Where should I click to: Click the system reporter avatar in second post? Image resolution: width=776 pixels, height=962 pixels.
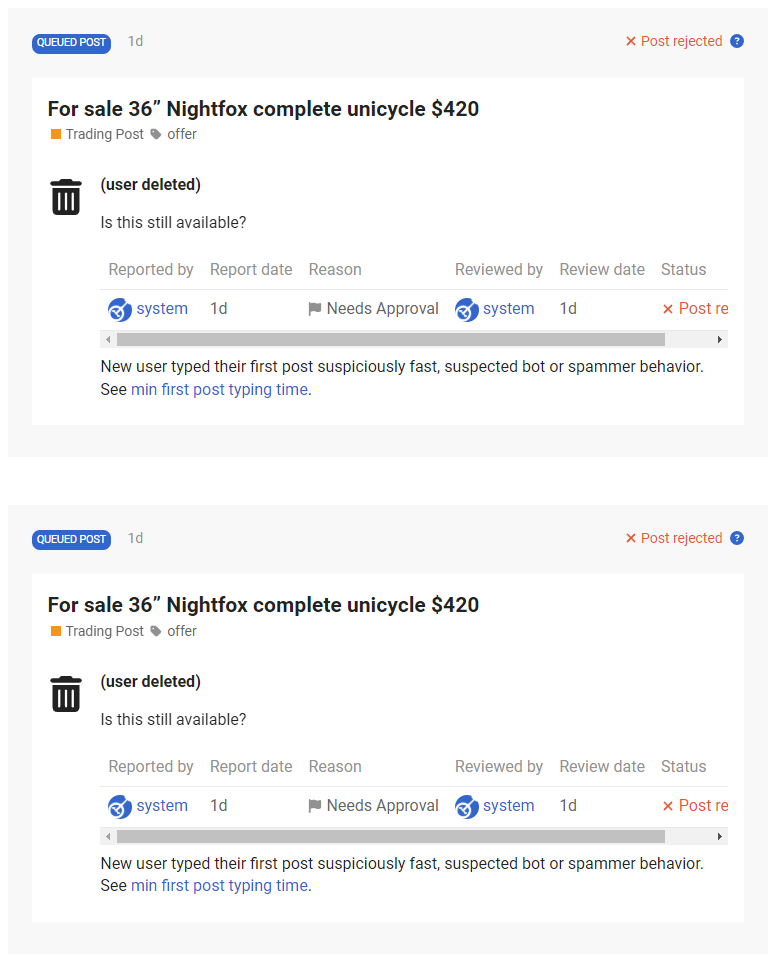(x=120, y=807)
